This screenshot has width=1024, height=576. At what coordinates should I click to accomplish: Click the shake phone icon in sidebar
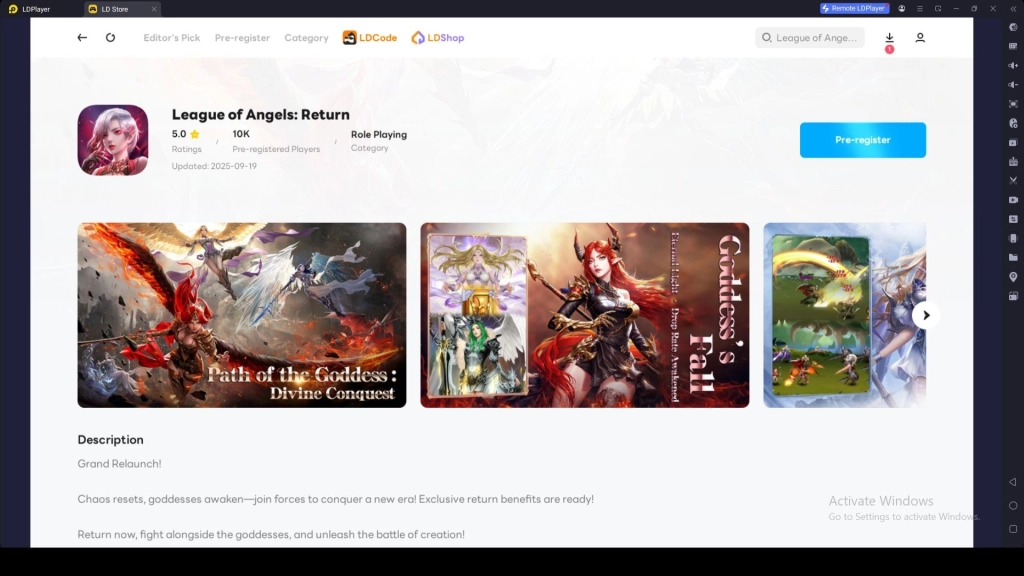click(1013, 238)
